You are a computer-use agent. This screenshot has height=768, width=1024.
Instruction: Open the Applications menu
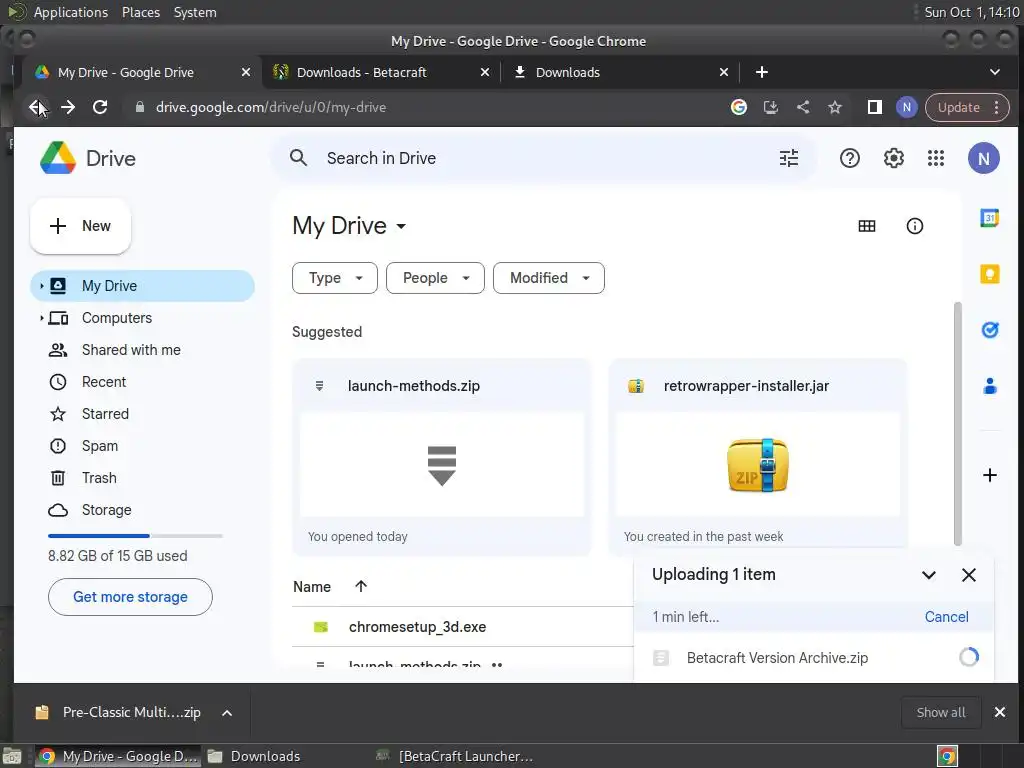pyautogui.click(x=71, y=12)
